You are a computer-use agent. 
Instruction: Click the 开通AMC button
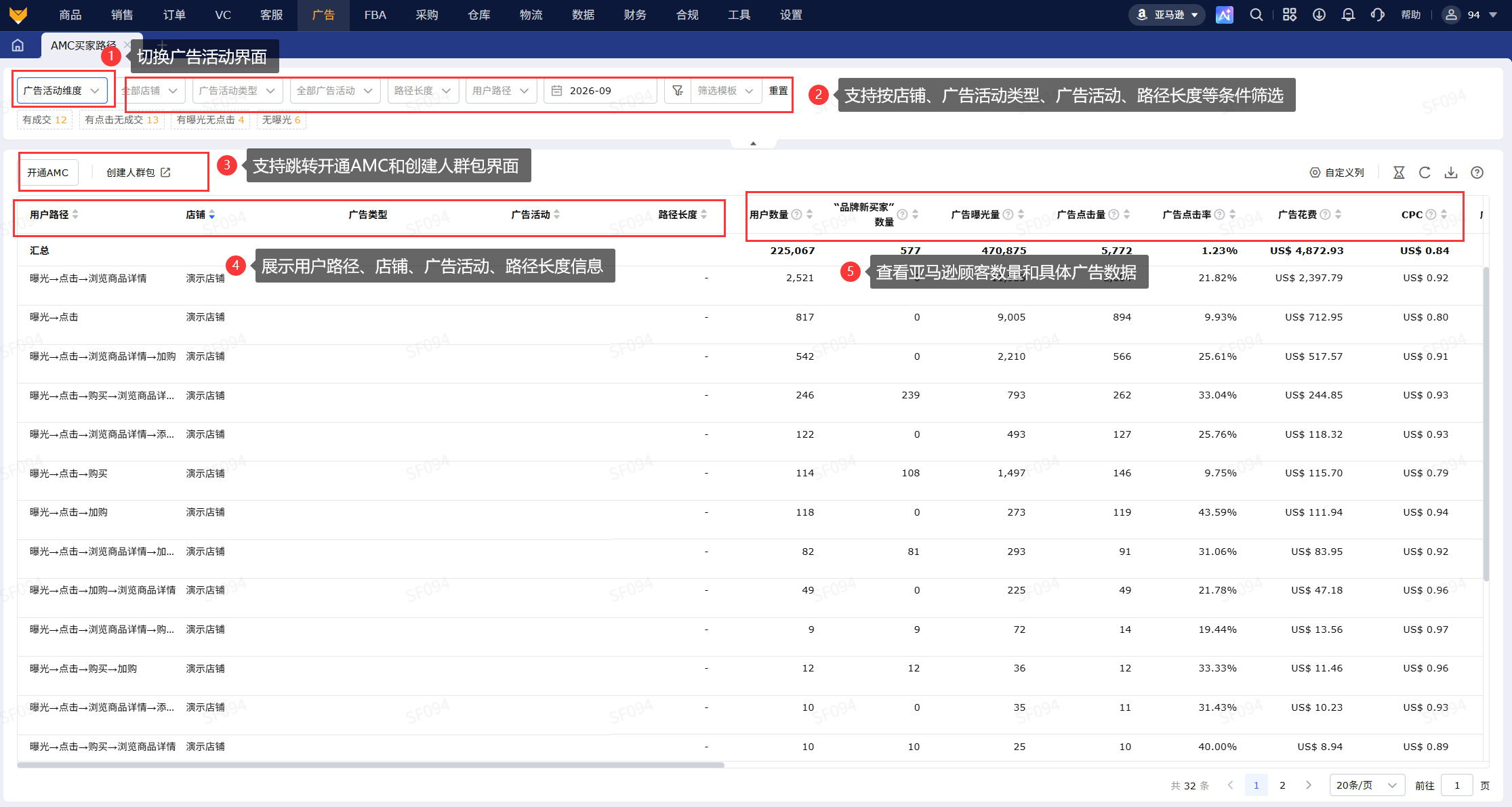tap(48, 173)
